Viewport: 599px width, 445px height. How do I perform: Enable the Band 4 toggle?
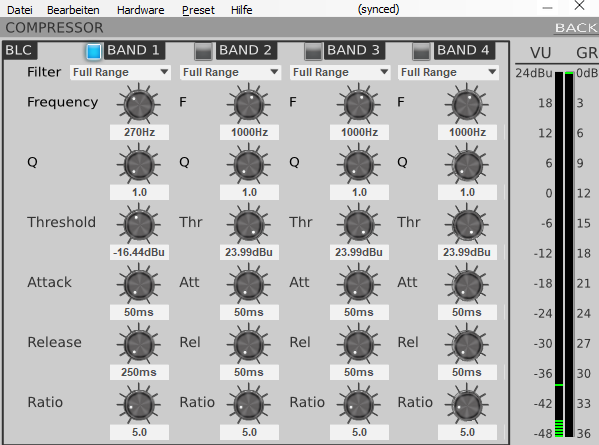pyautogui.click(x=421, y=51)
